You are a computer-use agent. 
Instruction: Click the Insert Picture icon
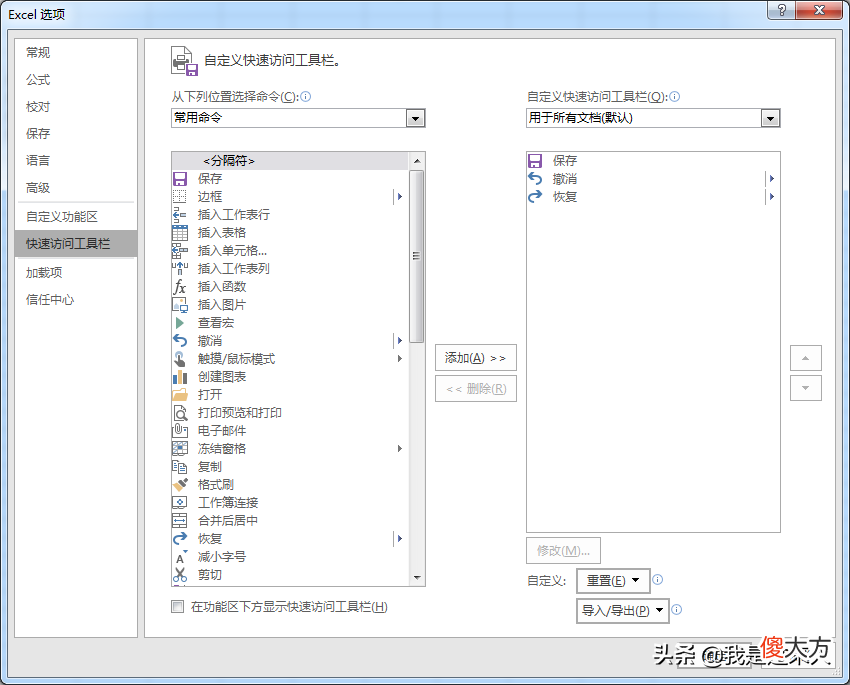[x=179, y=305]
